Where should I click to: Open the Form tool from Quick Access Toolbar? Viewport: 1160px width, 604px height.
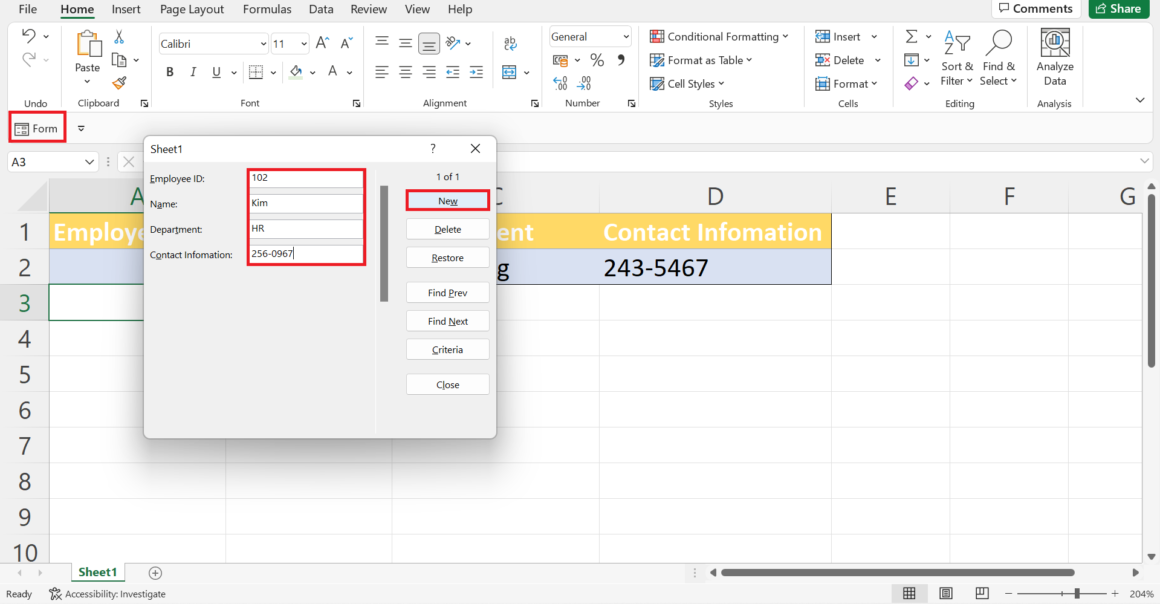(36, 128)
